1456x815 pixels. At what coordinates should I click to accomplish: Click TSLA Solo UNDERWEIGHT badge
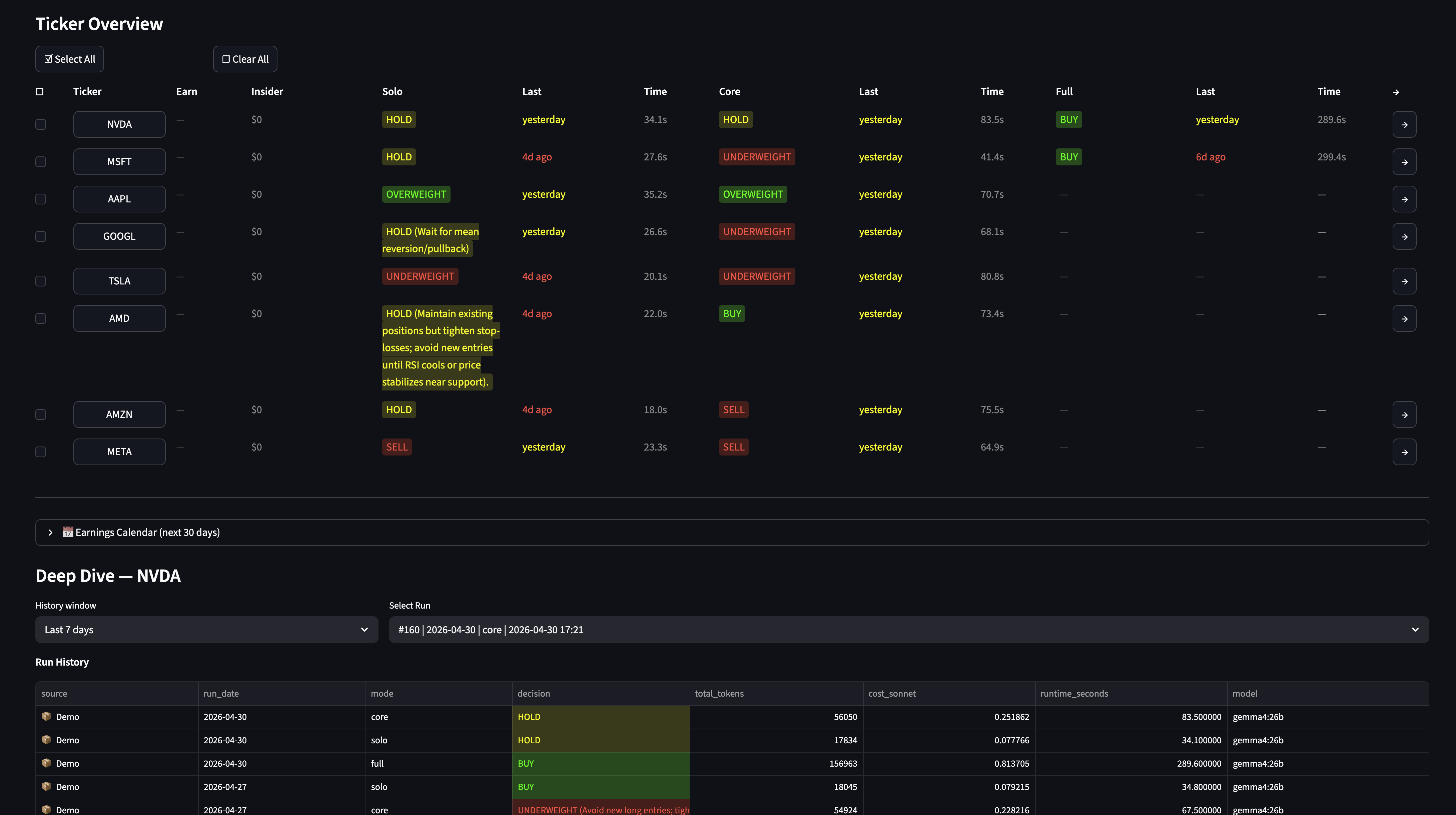pos(420,276)
